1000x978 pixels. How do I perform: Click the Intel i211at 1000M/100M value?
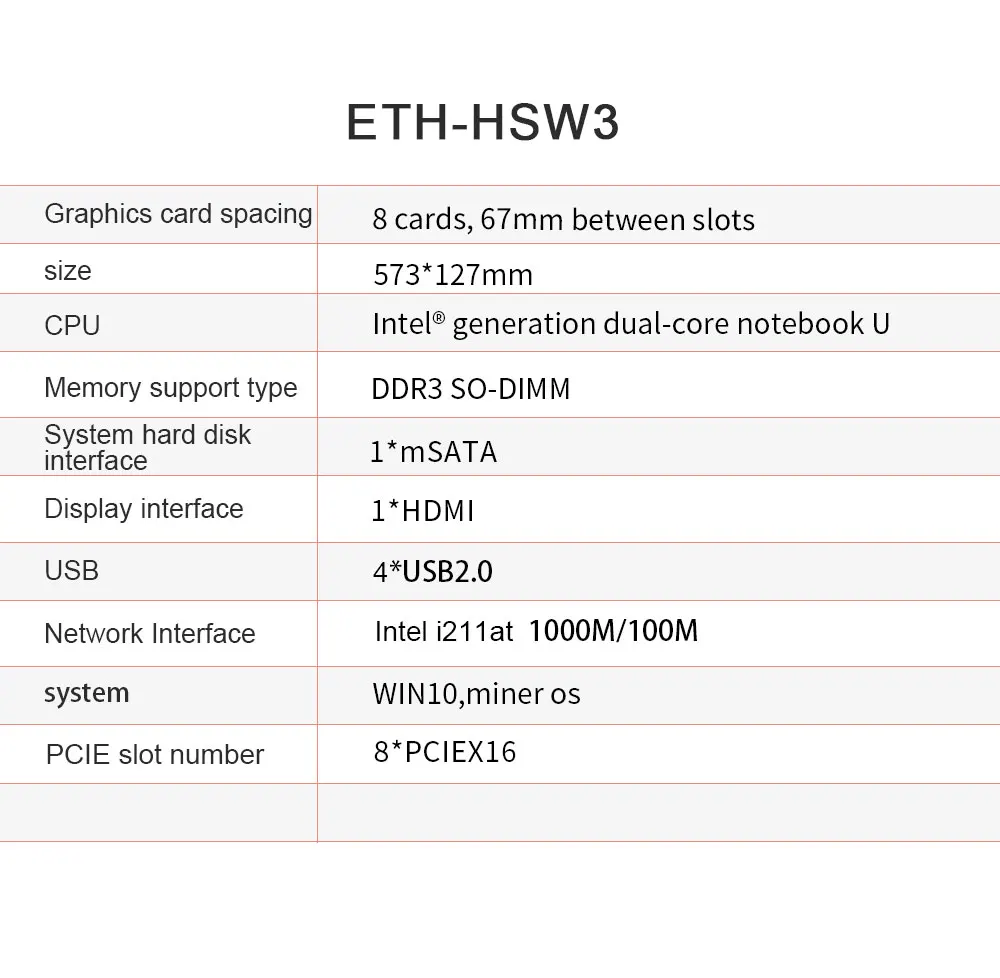[536, 631]
